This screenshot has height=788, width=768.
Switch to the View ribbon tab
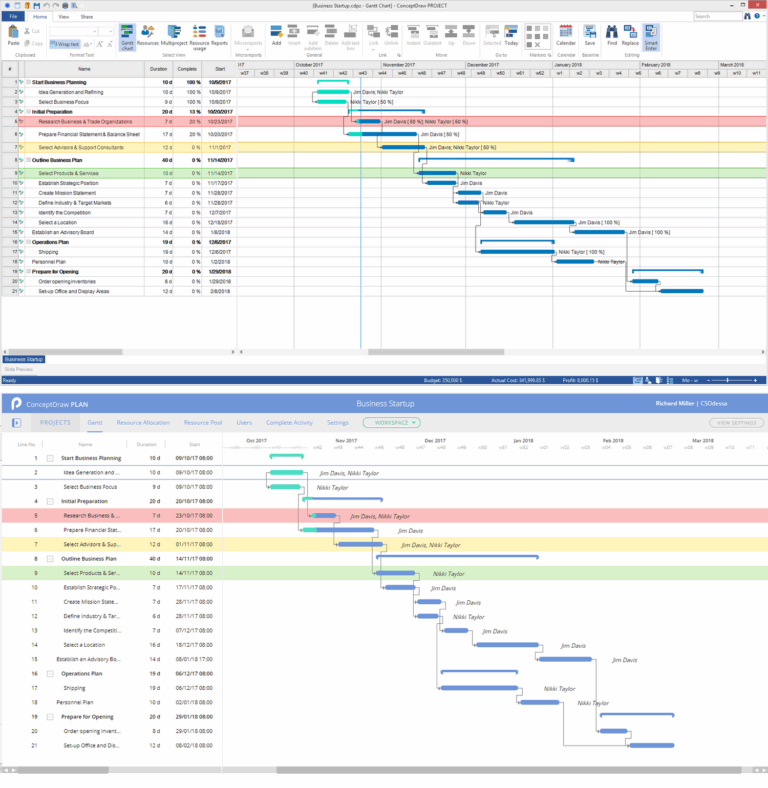pos(63,17)
